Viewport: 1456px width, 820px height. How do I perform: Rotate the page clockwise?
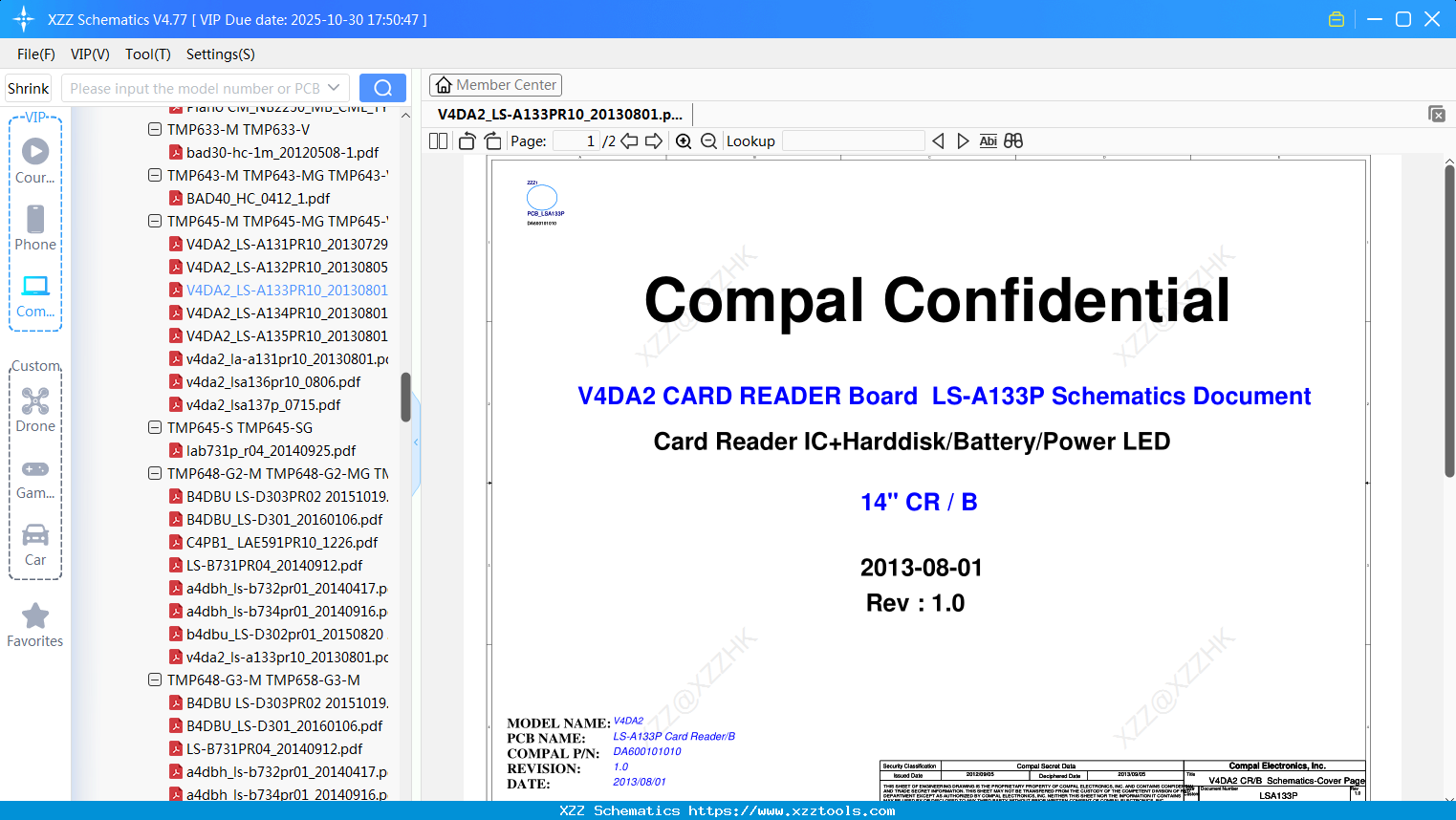point(493,141)
